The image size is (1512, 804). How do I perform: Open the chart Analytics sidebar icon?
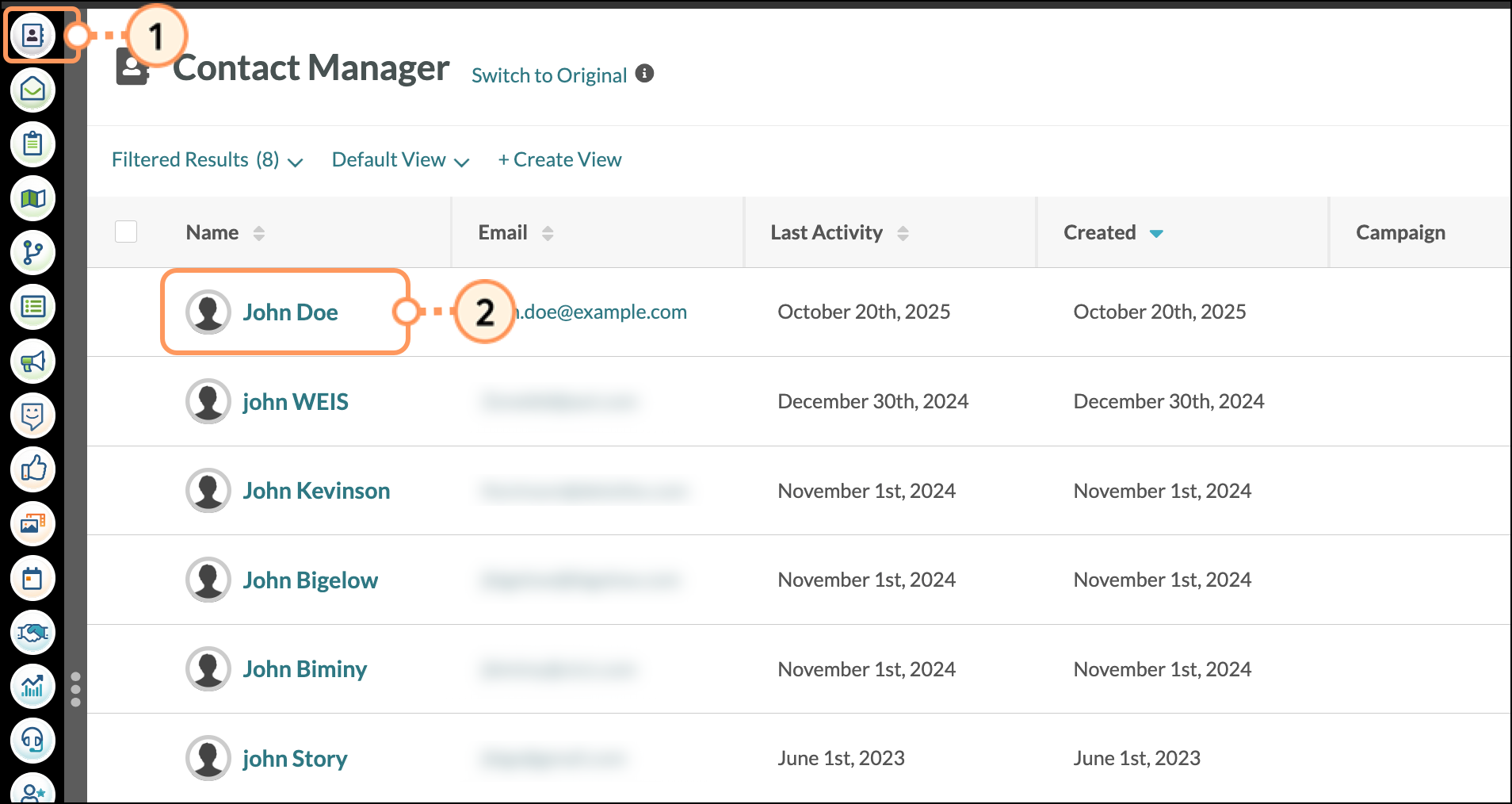(32, 687)
